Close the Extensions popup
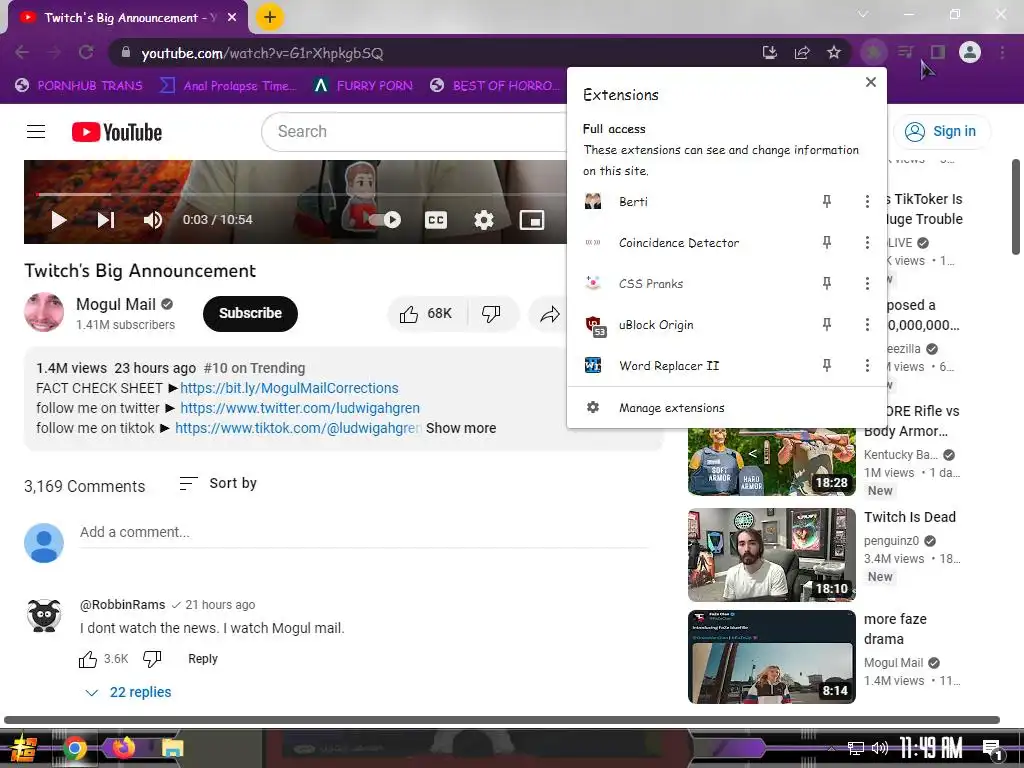The image size is (1024, 768). click(x=871, y=82)
